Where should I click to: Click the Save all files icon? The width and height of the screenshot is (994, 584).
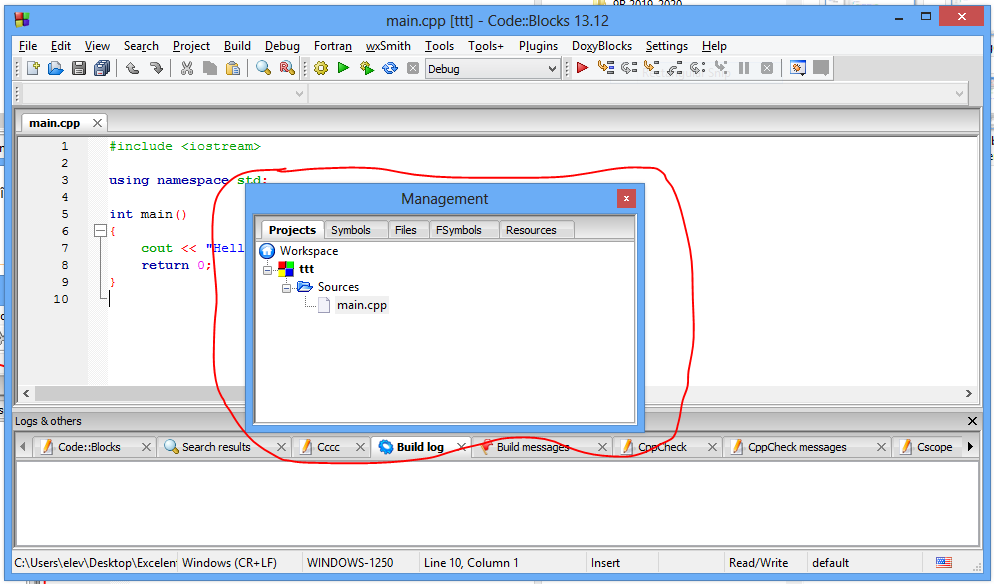102,68
